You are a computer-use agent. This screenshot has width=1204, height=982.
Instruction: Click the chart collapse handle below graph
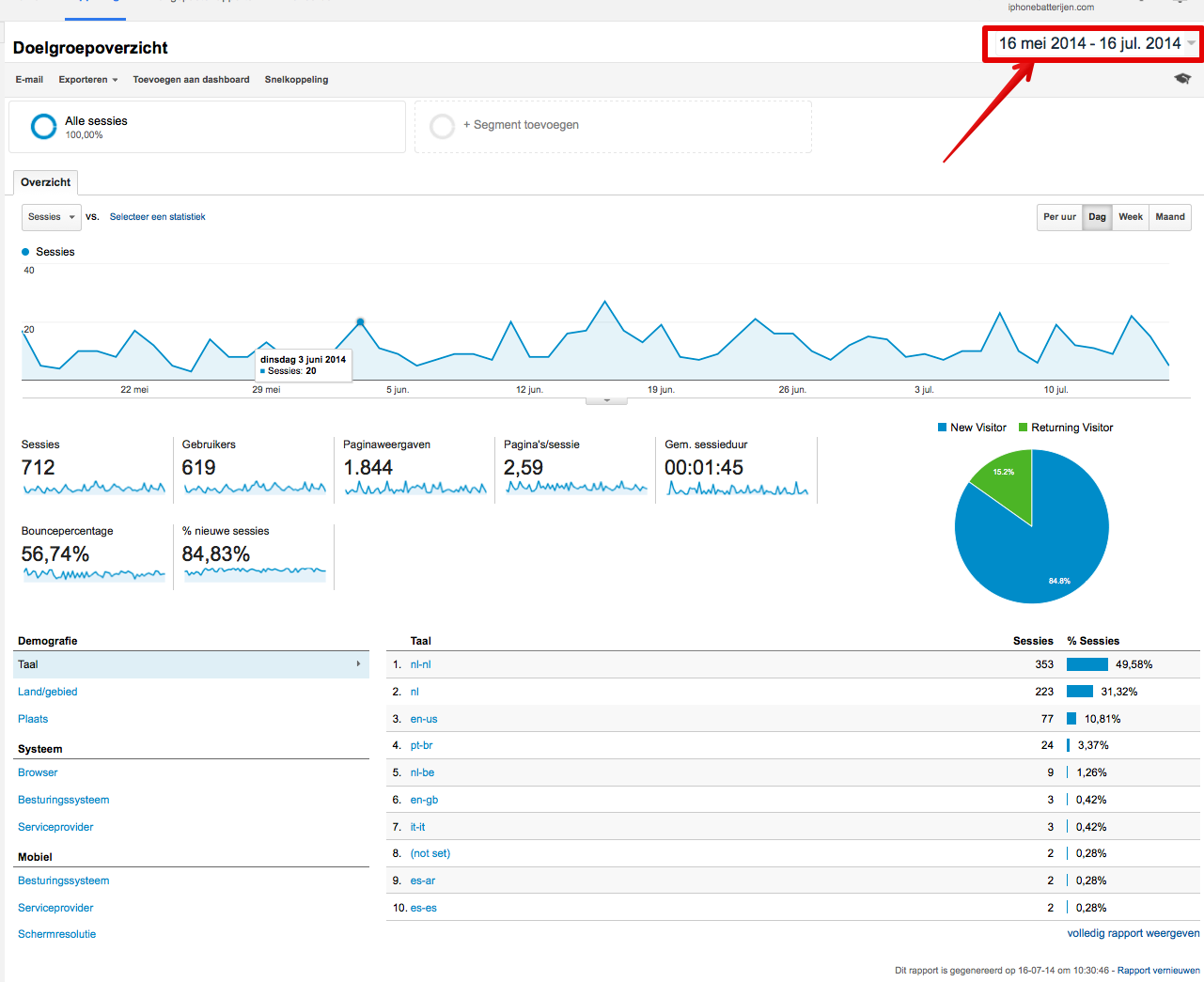click(x=606, y=400)
